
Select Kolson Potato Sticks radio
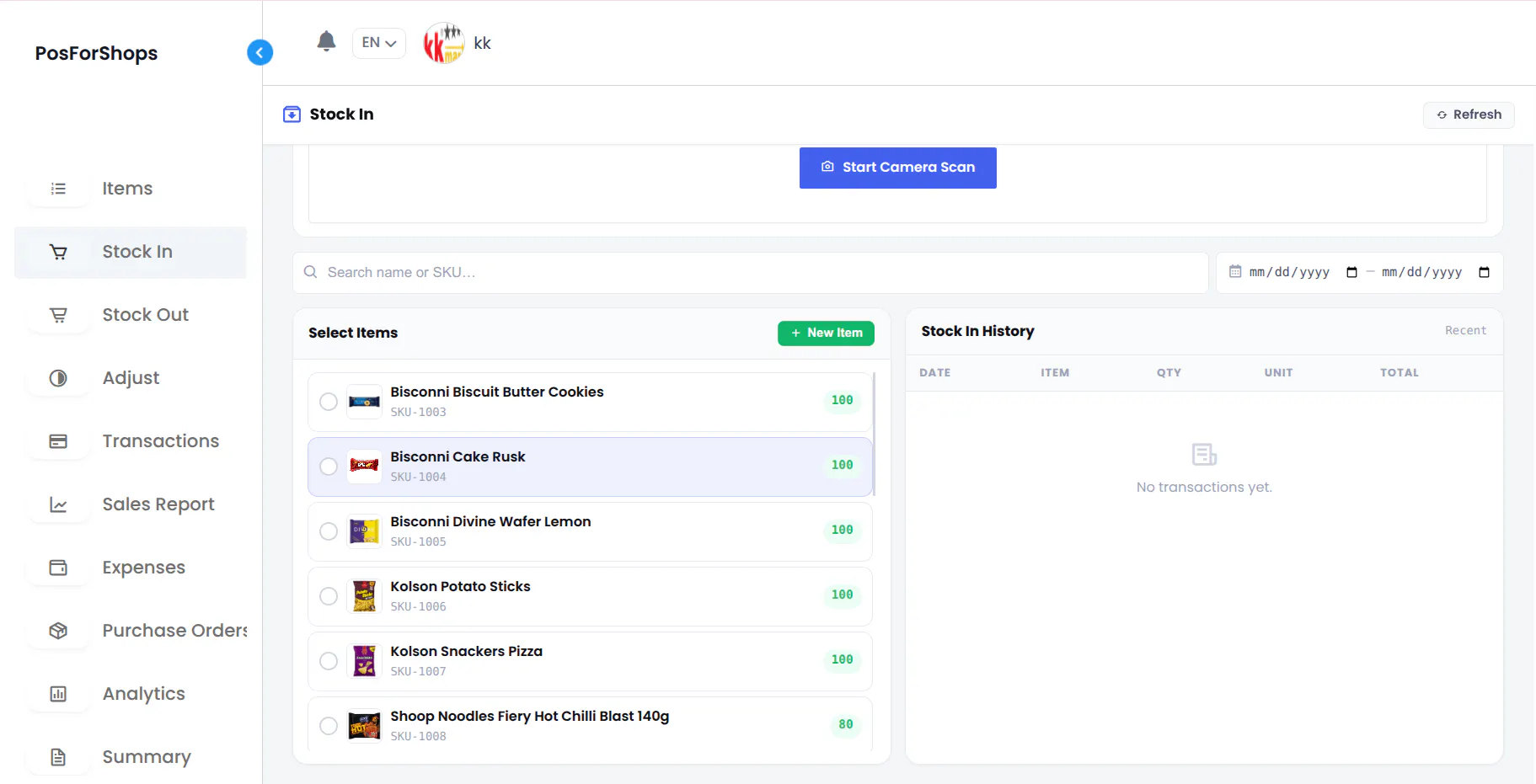pos(329,596)
